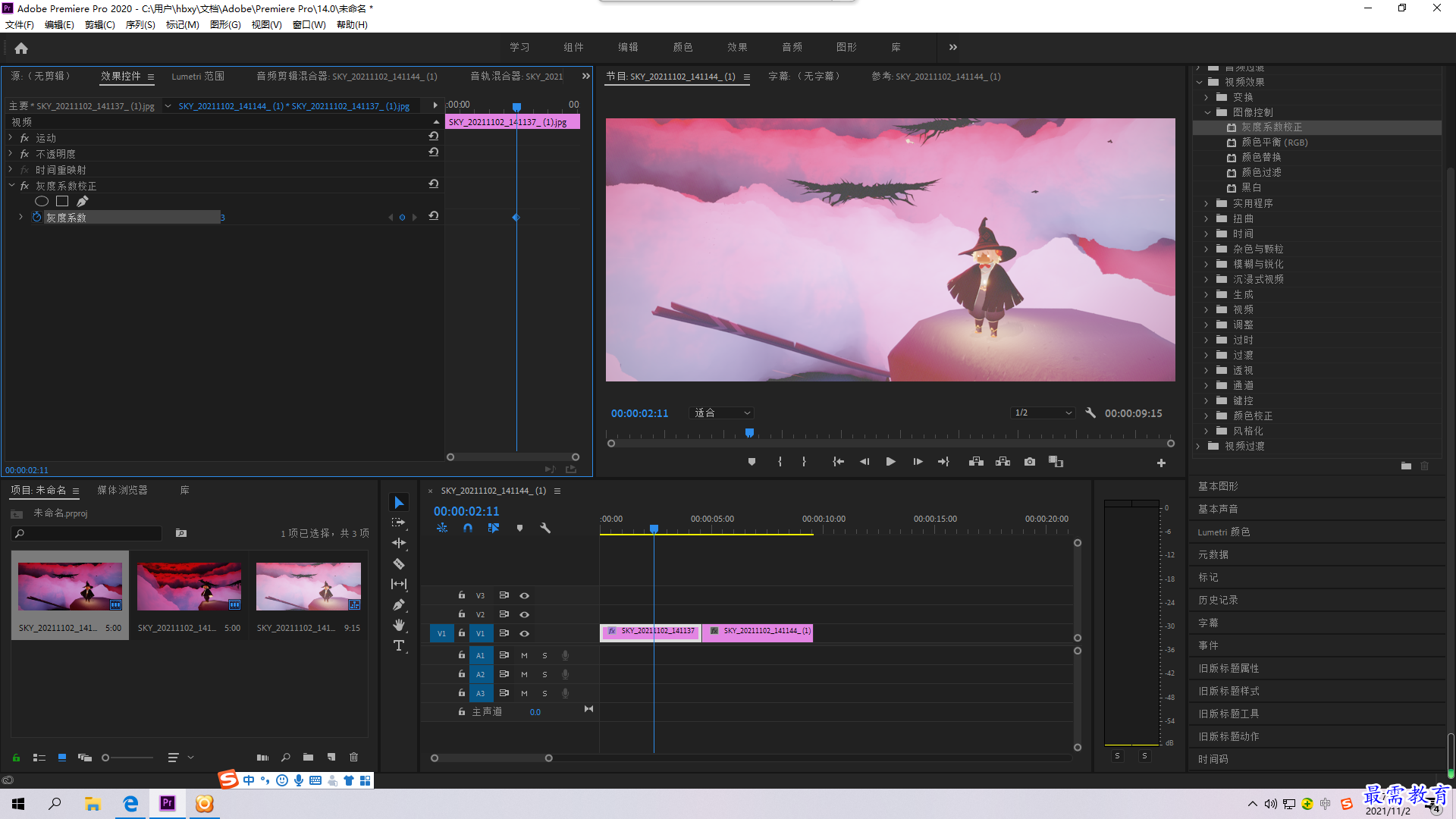Select the Razor tool
The width and height of the screenshot is (1456, 819).
399,563
